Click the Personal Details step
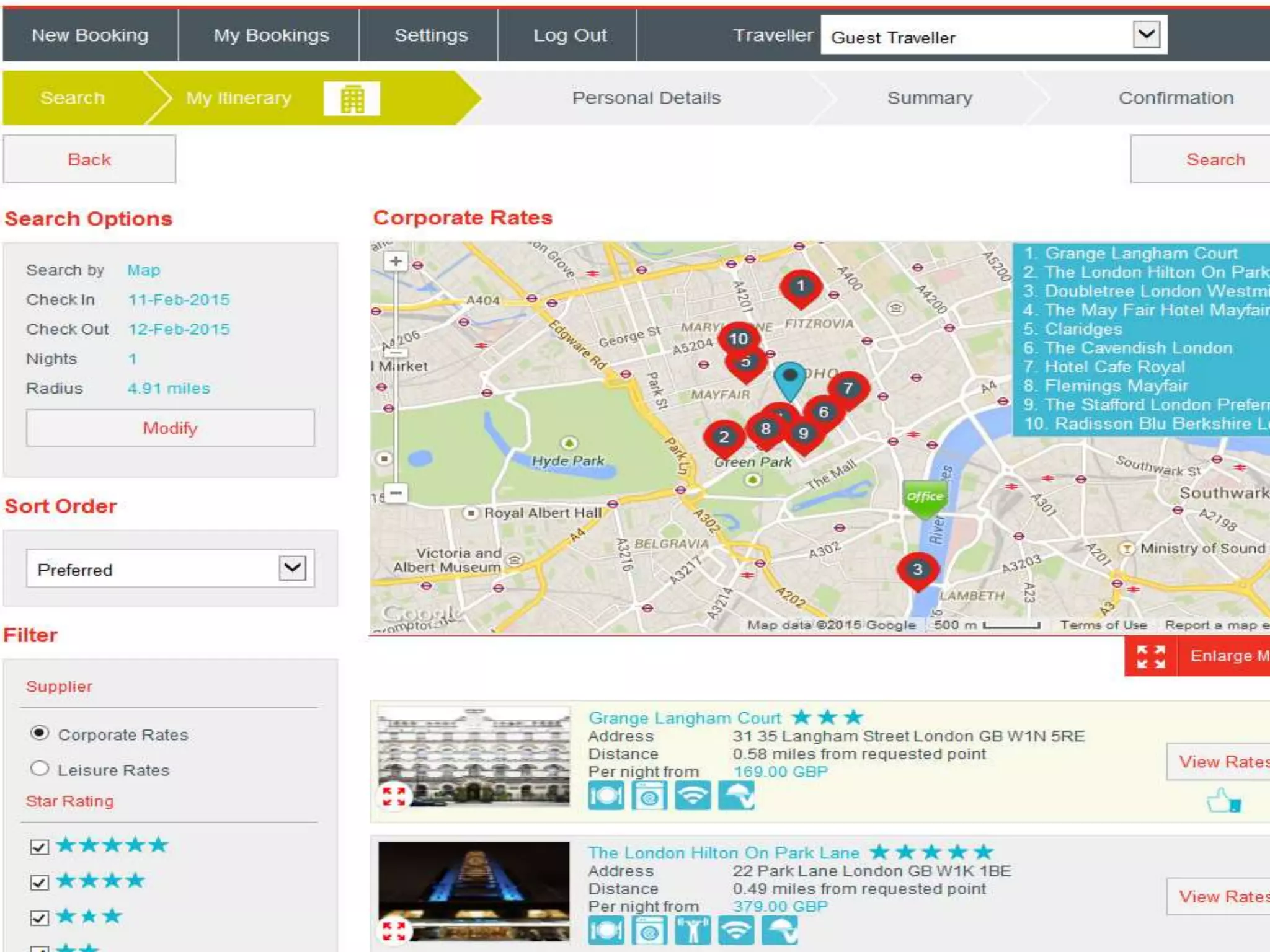Screen dimensions: 1270x952 pos(646,98)
